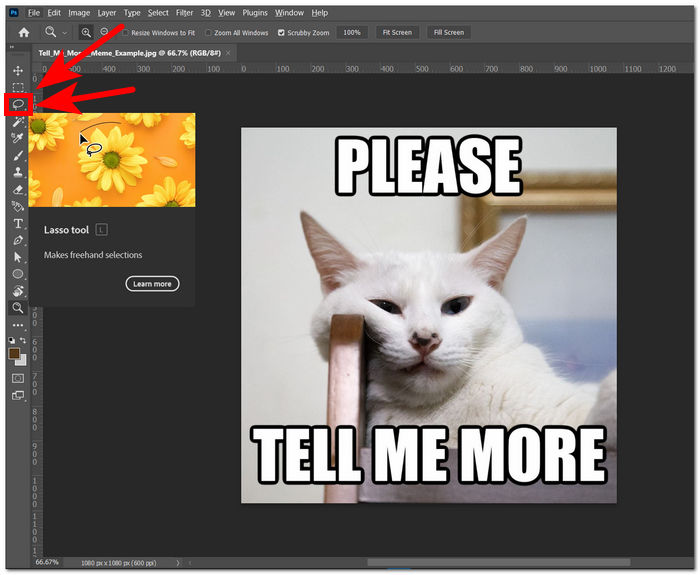Open the Window menu
This screenshot has height=575, width=700.
tap(289, 13)
